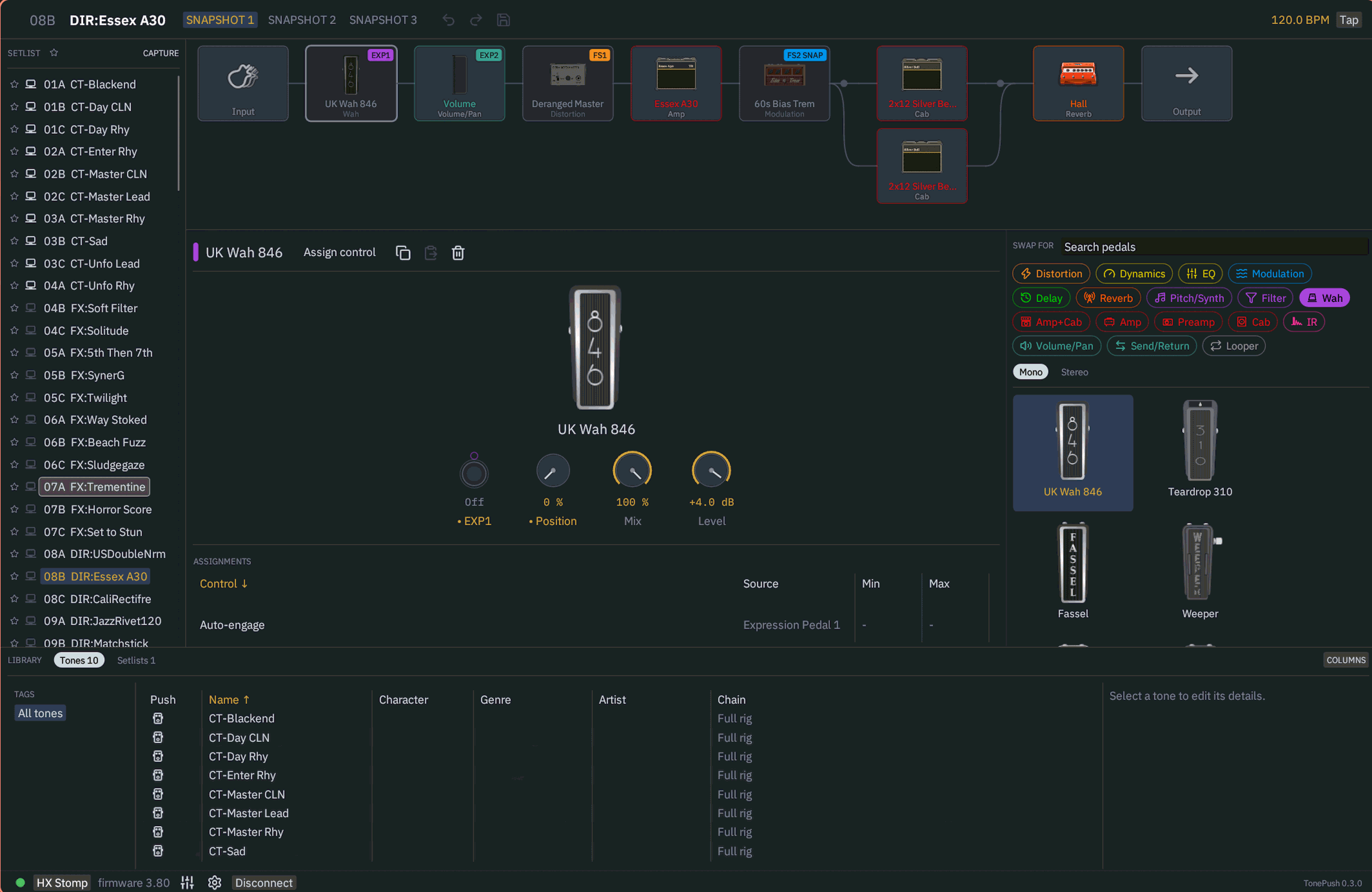Click the 120.0 BPM tempo value

click(x=1300, y=20)
